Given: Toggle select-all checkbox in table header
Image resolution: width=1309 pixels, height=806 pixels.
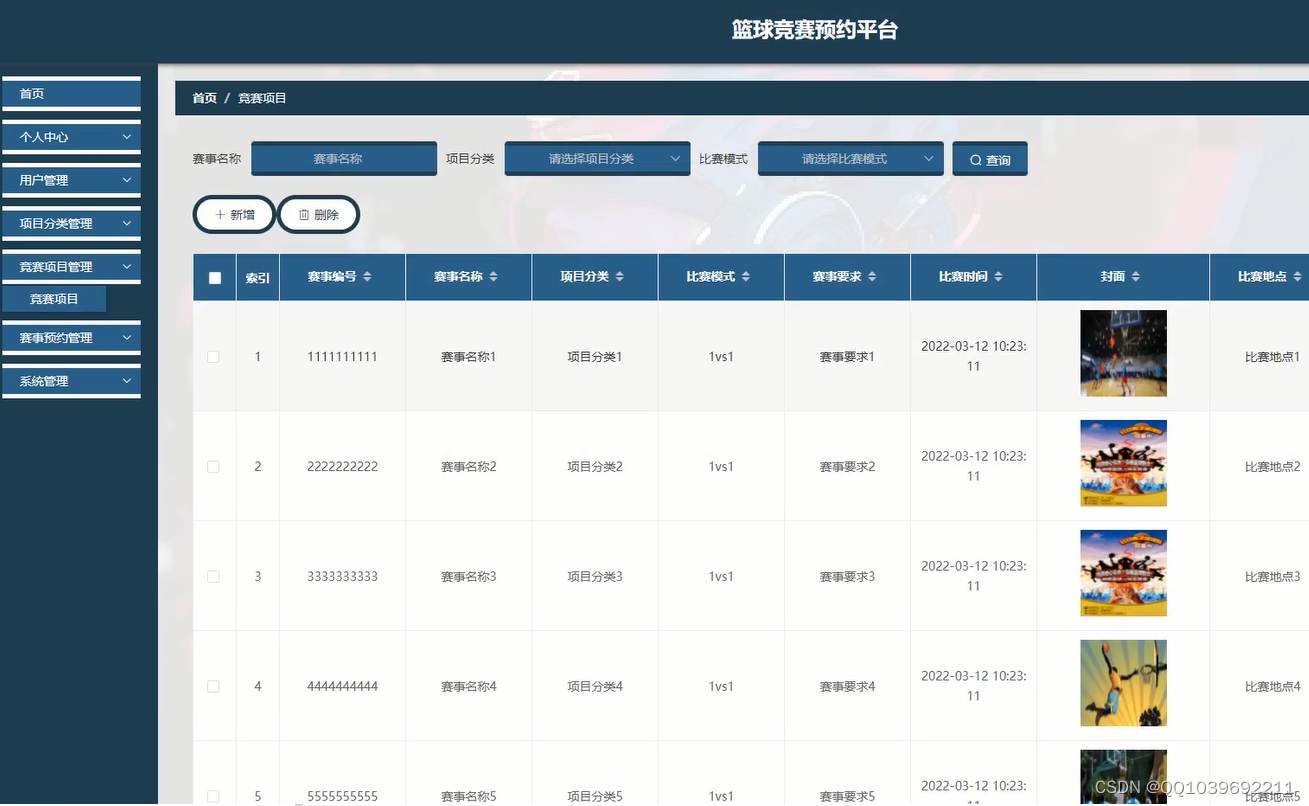Looking at the screenshot, I should pos(214,278).
